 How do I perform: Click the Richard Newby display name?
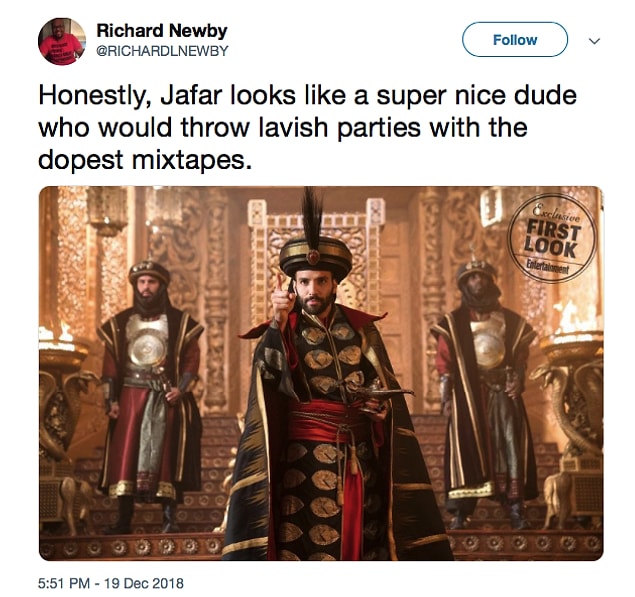(x=162, y=30)
